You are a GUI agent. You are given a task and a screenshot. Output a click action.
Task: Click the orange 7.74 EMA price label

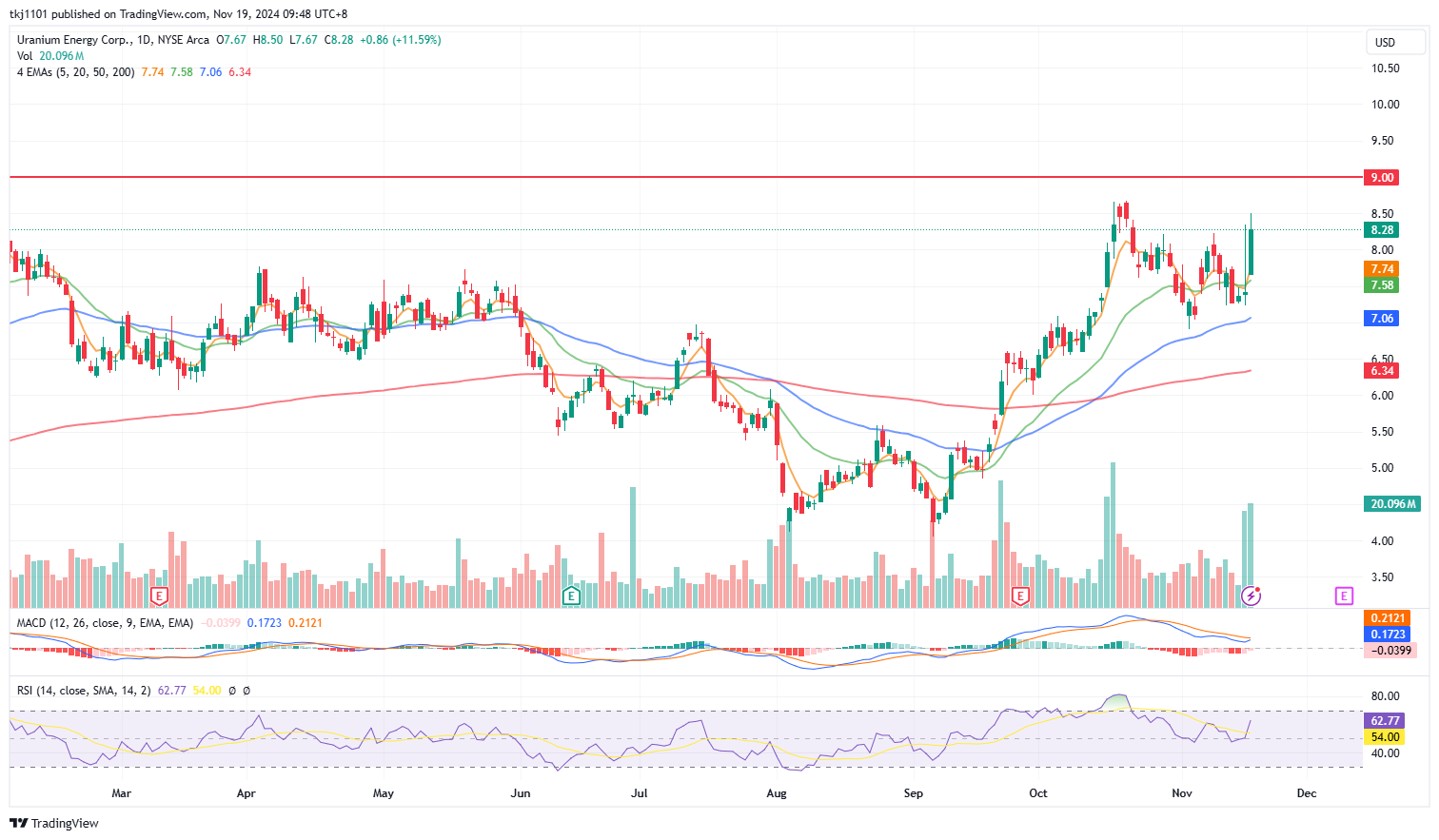tap(1381, 269)
